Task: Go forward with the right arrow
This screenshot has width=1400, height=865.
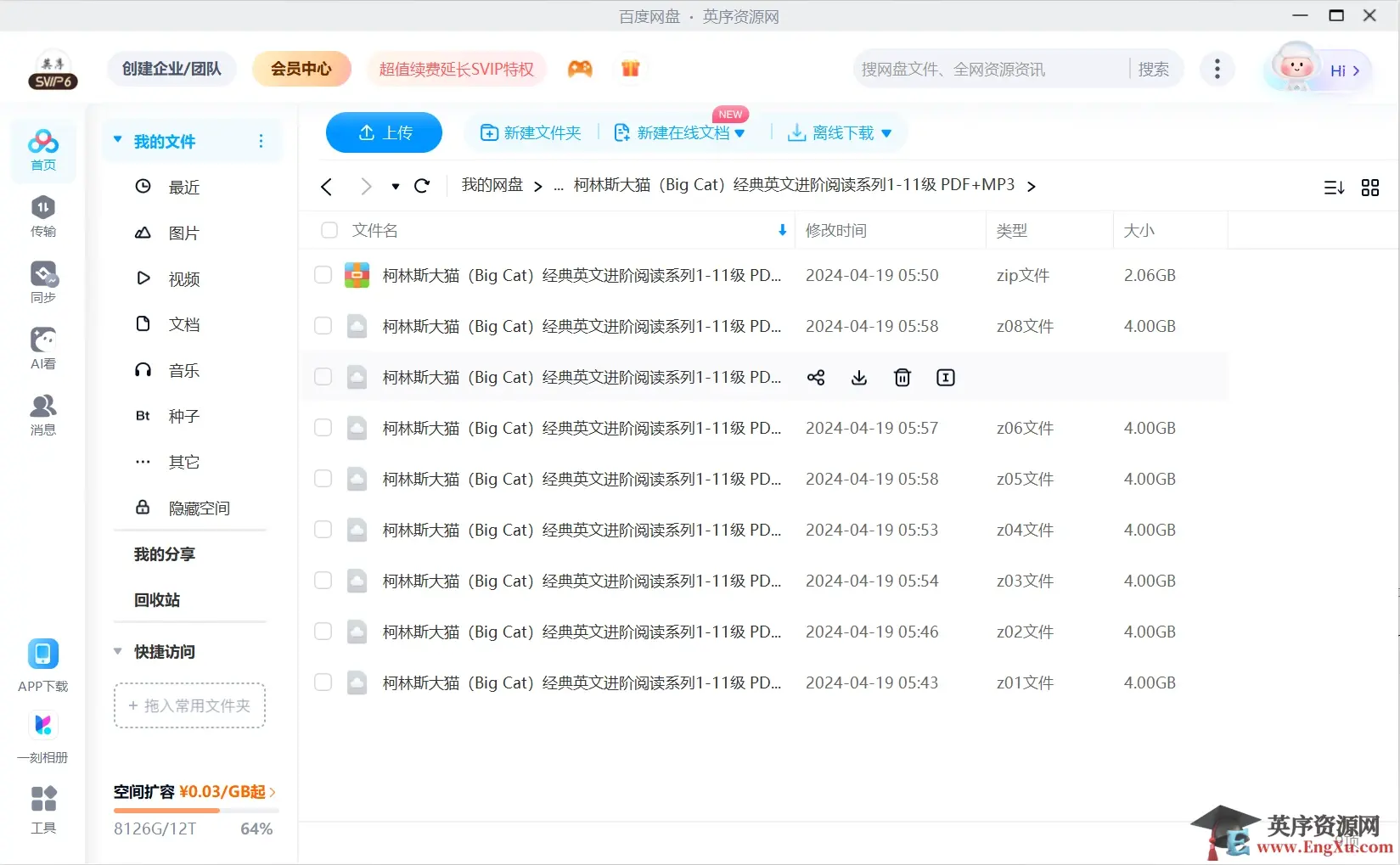Action: tap(366, 187)
